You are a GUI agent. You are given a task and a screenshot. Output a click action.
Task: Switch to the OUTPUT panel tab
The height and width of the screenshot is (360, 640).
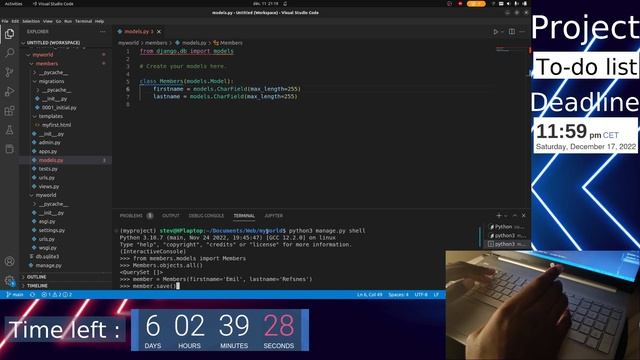[x=171, y=216]
